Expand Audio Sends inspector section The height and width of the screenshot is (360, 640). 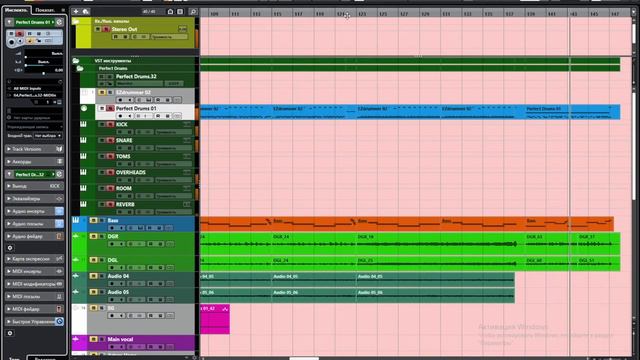[8, 224]
